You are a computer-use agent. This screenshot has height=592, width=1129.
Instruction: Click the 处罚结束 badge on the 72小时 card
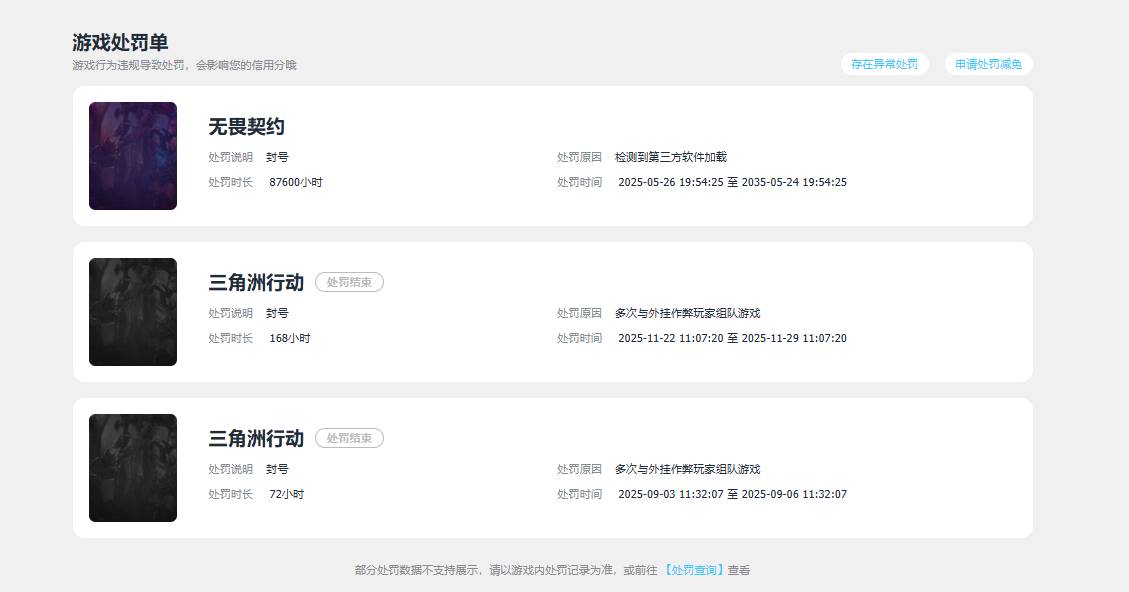pos(349,438)
